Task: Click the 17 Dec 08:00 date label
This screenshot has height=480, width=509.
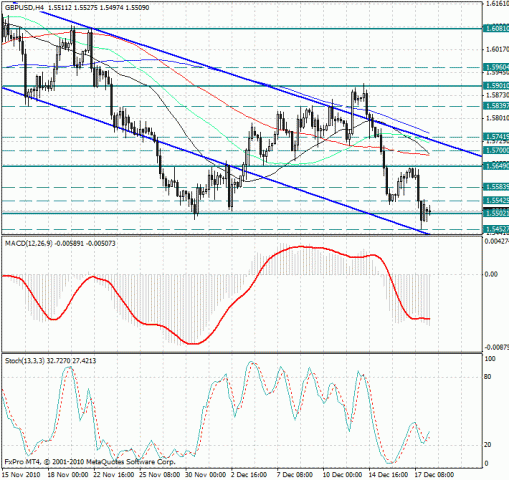Action: pyautogui.click(x=434, y=475)
